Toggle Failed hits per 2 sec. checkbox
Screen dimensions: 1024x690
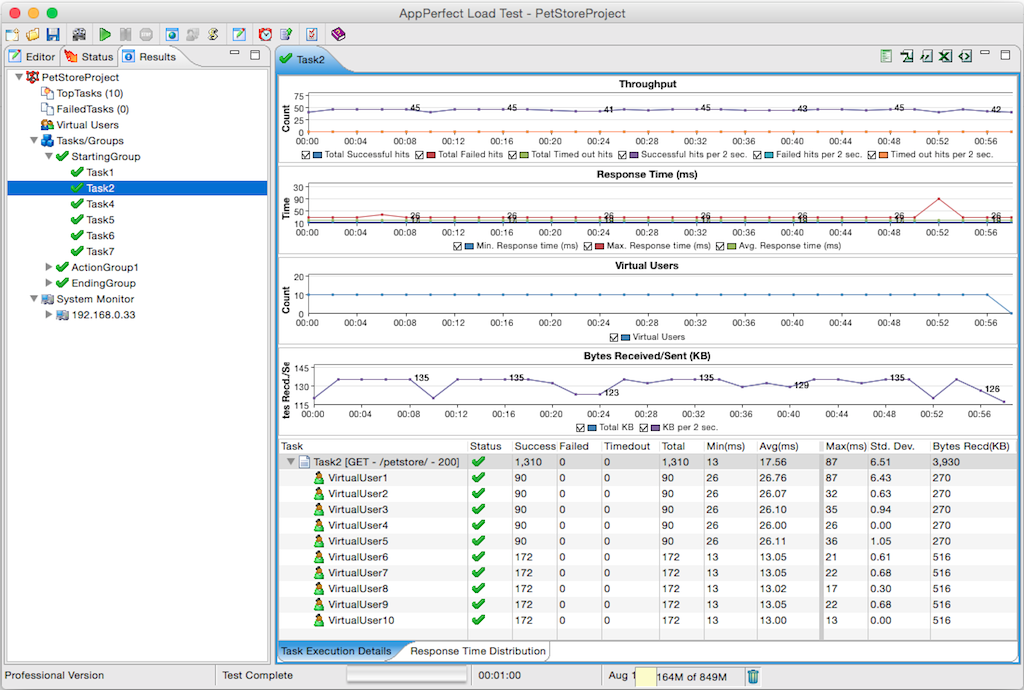(758, 155)
